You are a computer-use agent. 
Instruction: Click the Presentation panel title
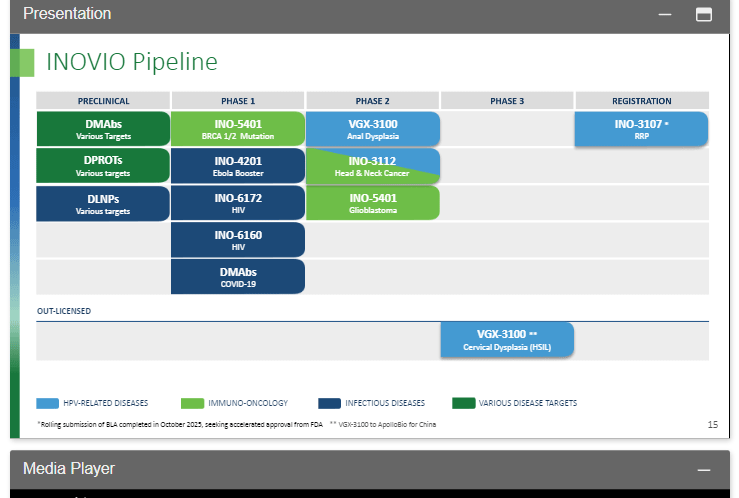pos(67,14)
